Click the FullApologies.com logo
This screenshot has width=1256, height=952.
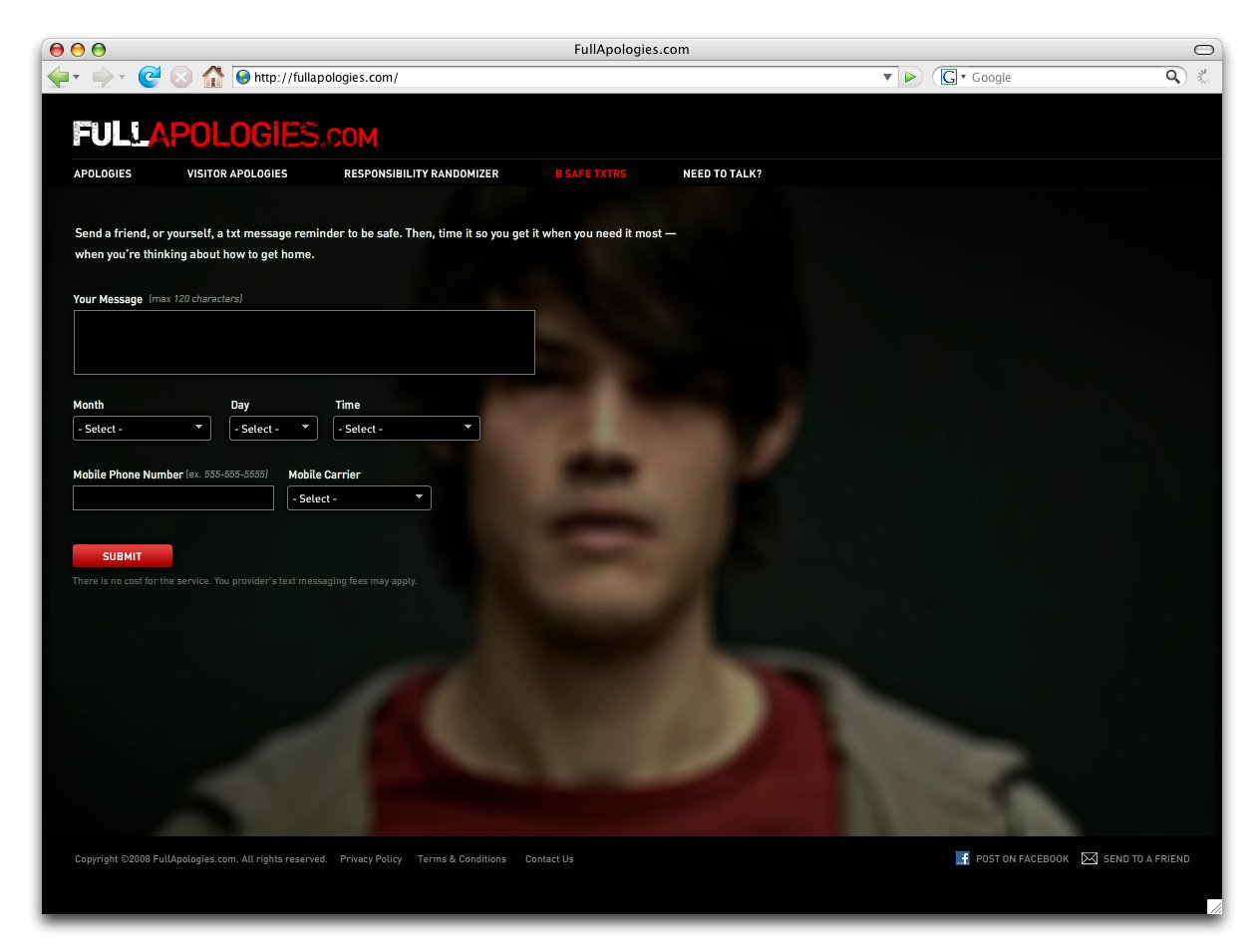tap(225, 134)
